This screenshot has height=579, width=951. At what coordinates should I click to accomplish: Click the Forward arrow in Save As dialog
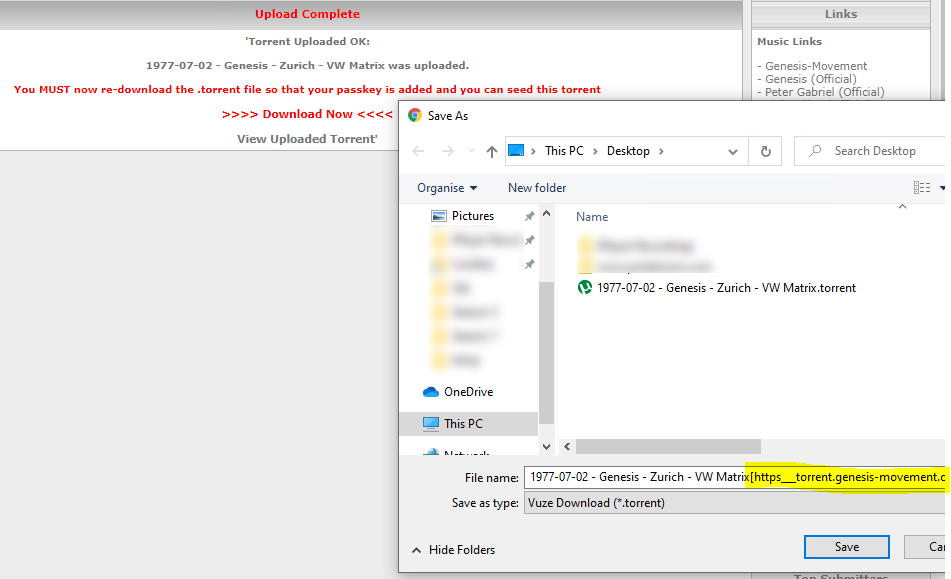tap(448, 151)
